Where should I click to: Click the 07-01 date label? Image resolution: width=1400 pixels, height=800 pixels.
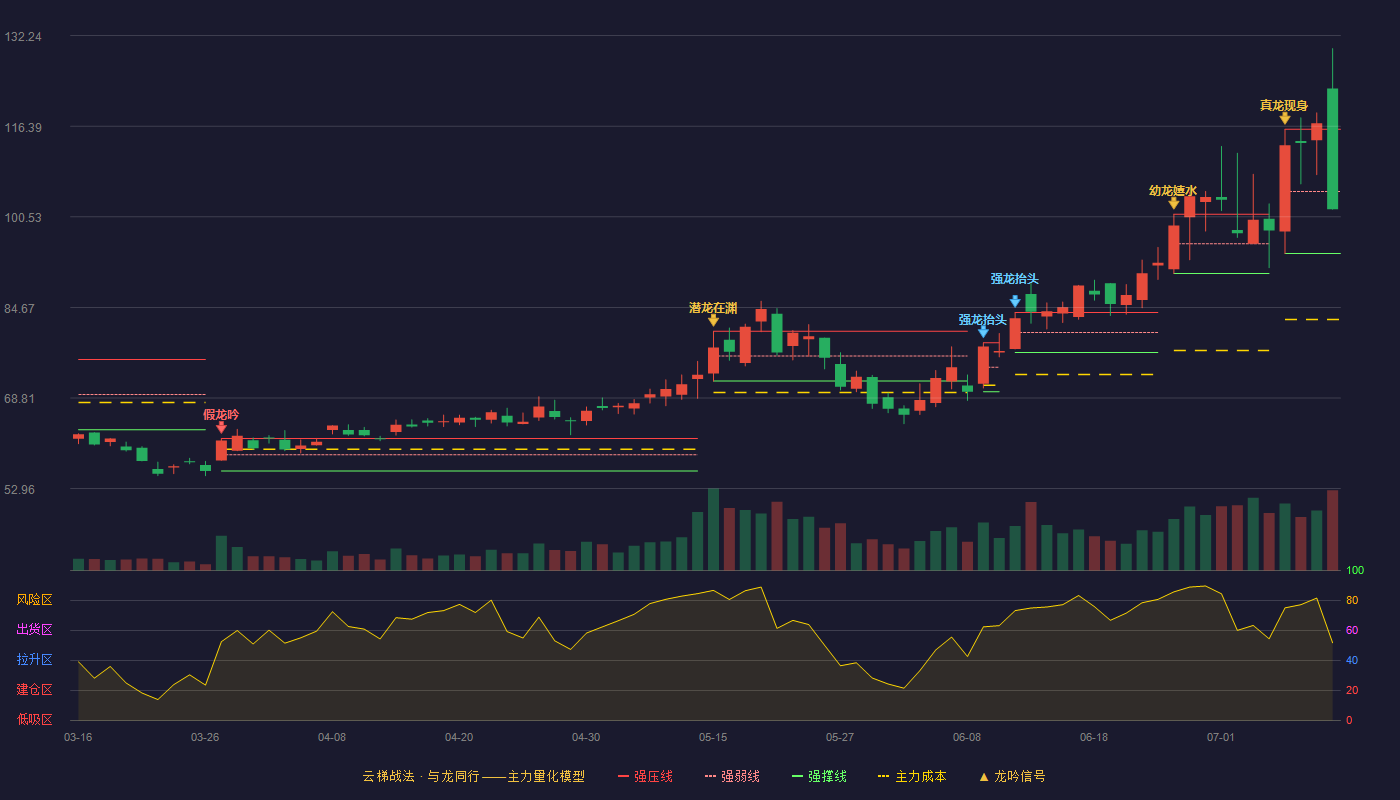1221,737
